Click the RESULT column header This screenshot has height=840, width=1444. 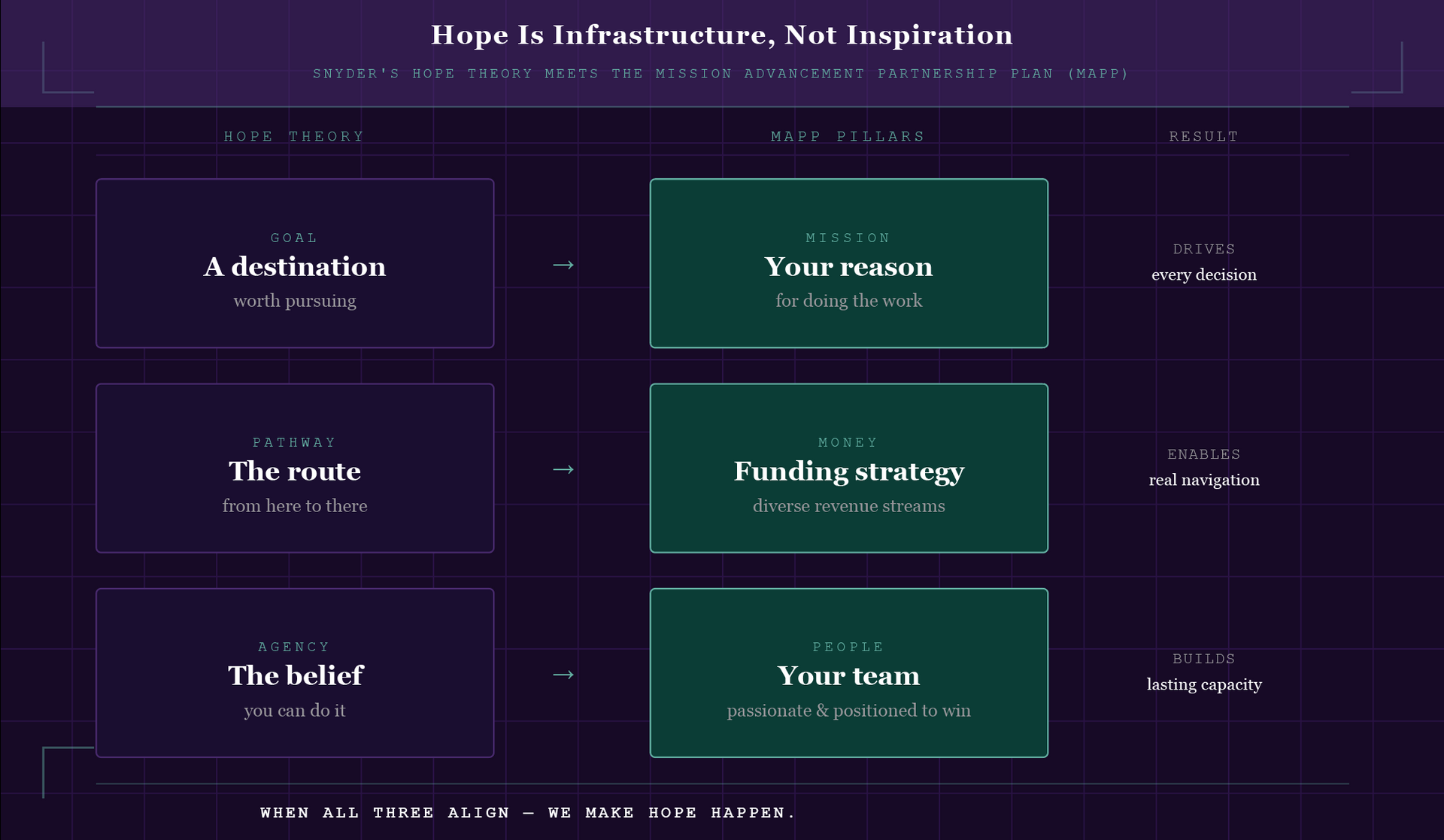coord(1203,136)
